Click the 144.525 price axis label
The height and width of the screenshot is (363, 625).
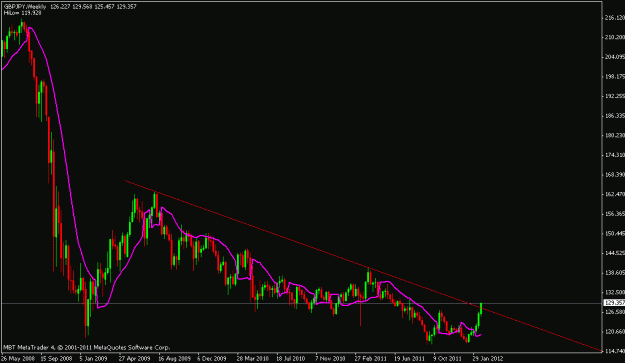pyautogui.click(x=615, y=253)
